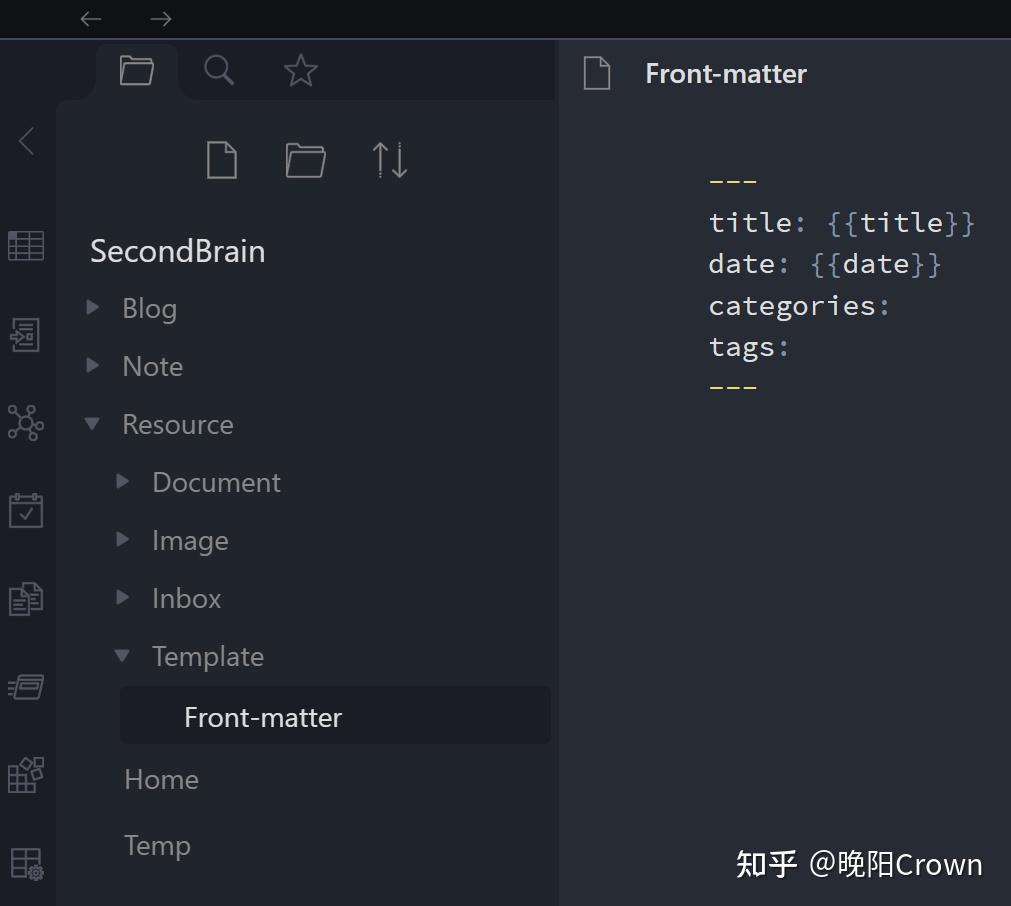Image resolution: width=1011 pixels, height=906 pixels.
Task: Collapse the left sidebar with the chevron
Action: click(27, 141)
